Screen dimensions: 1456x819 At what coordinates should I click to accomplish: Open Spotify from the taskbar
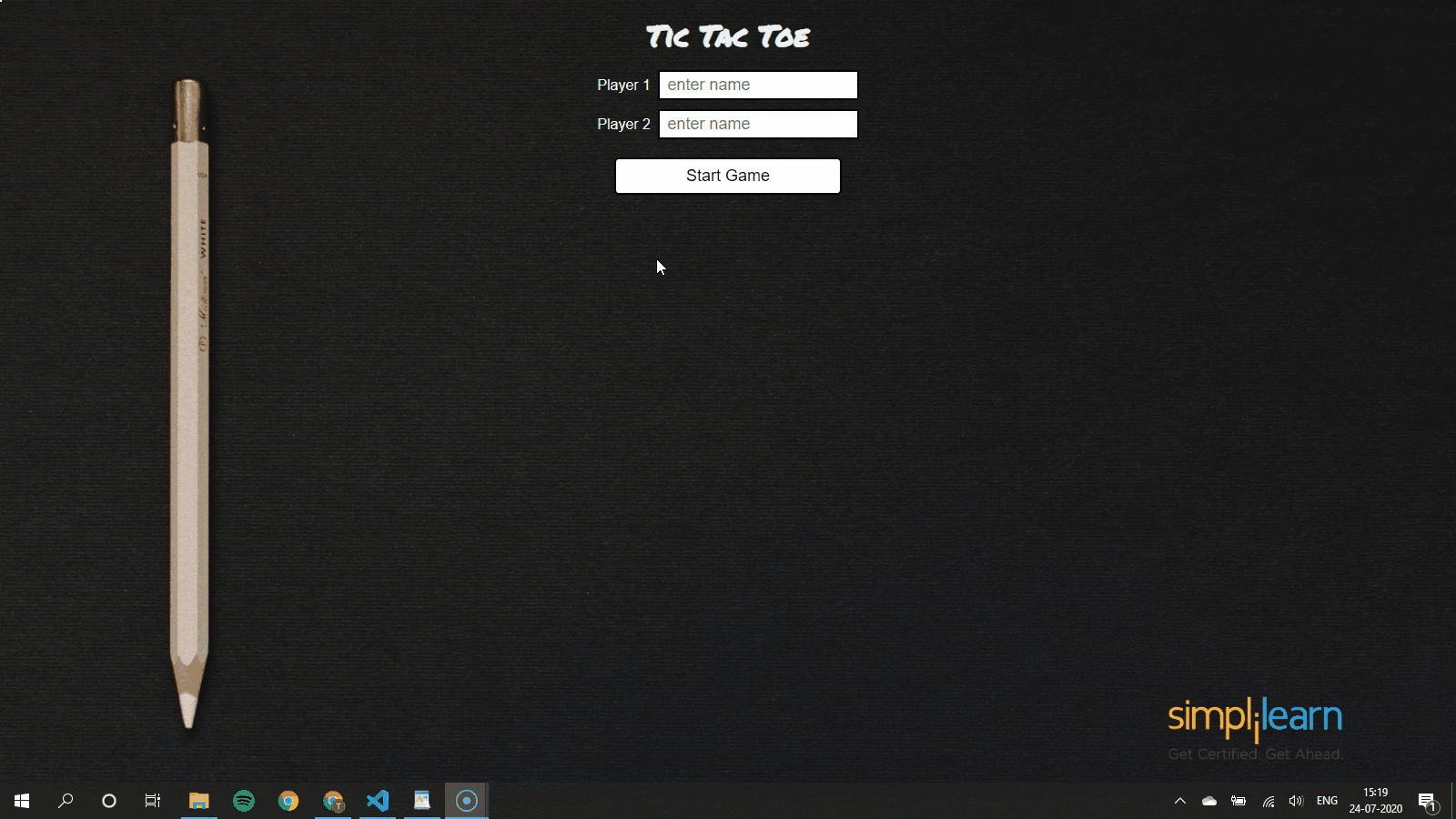pos(243,801)
